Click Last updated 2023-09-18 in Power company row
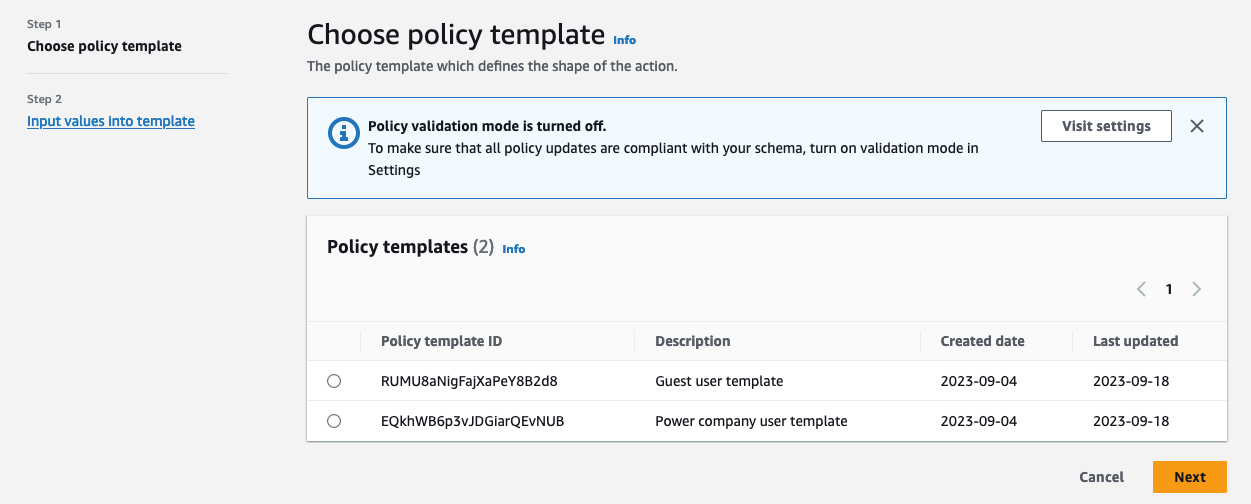The height and width of the screenshot is (504, 1251). pos(1131,421)
